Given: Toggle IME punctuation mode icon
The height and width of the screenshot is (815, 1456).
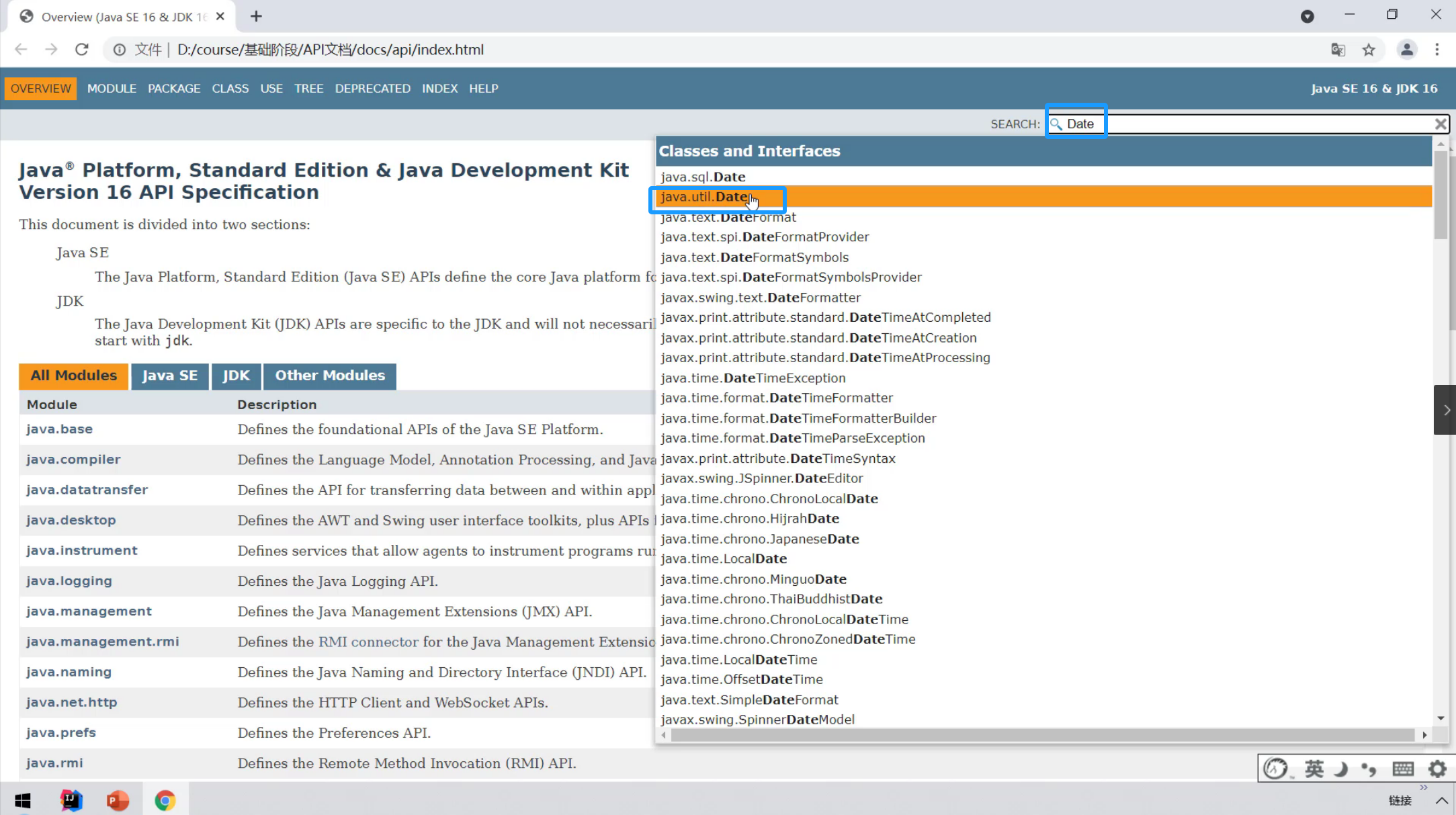Looking at the screenshot, I should pos(1369,769).
